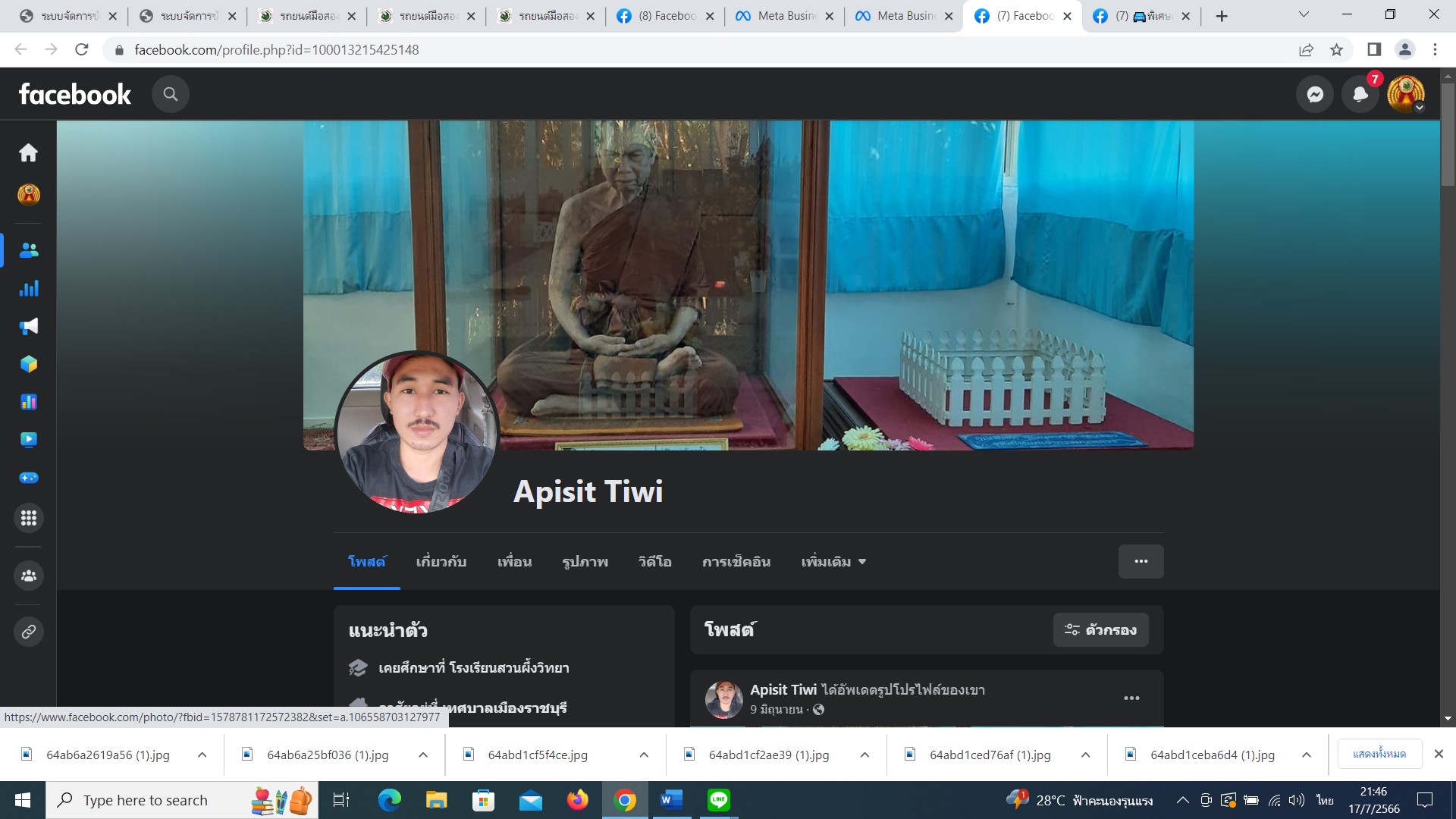Switch to the เกี่ยวกับ tab
This screenshot has height=819, width=1456.
pyautogui.click(x=441, y=562)
